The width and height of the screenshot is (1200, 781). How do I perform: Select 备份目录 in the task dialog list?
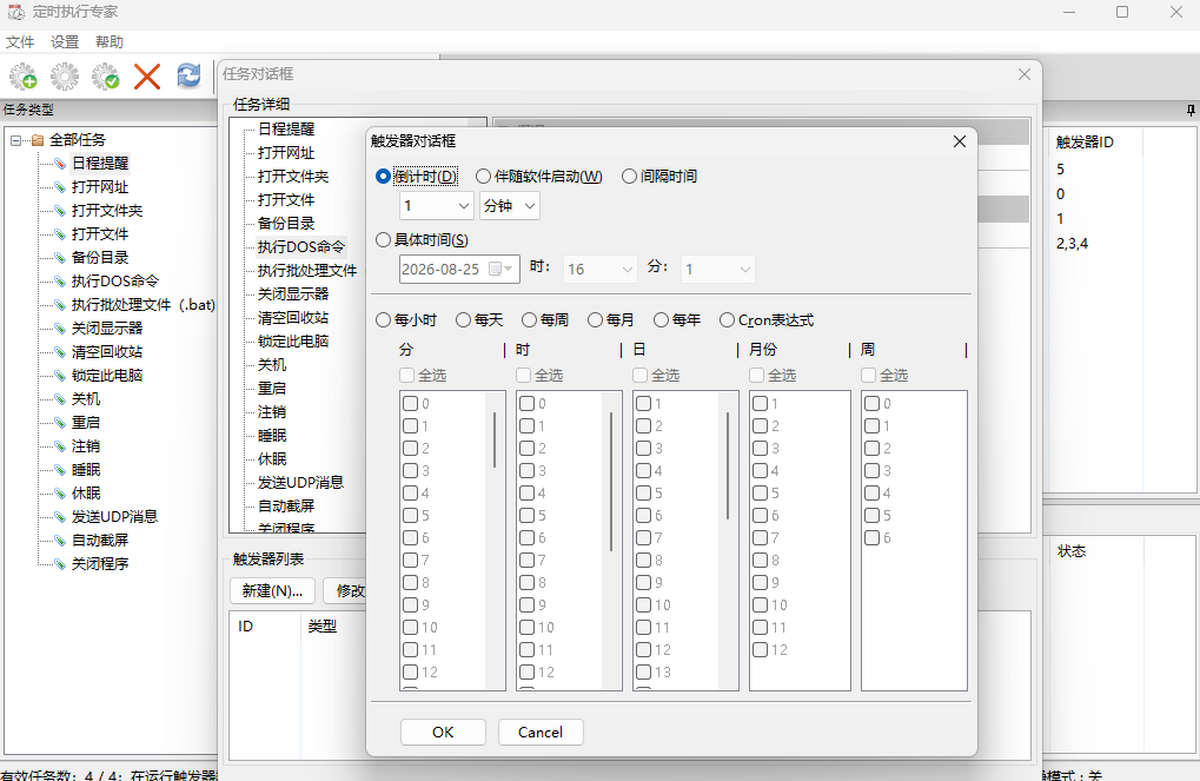pyautogui.click(x=286, y=223)
